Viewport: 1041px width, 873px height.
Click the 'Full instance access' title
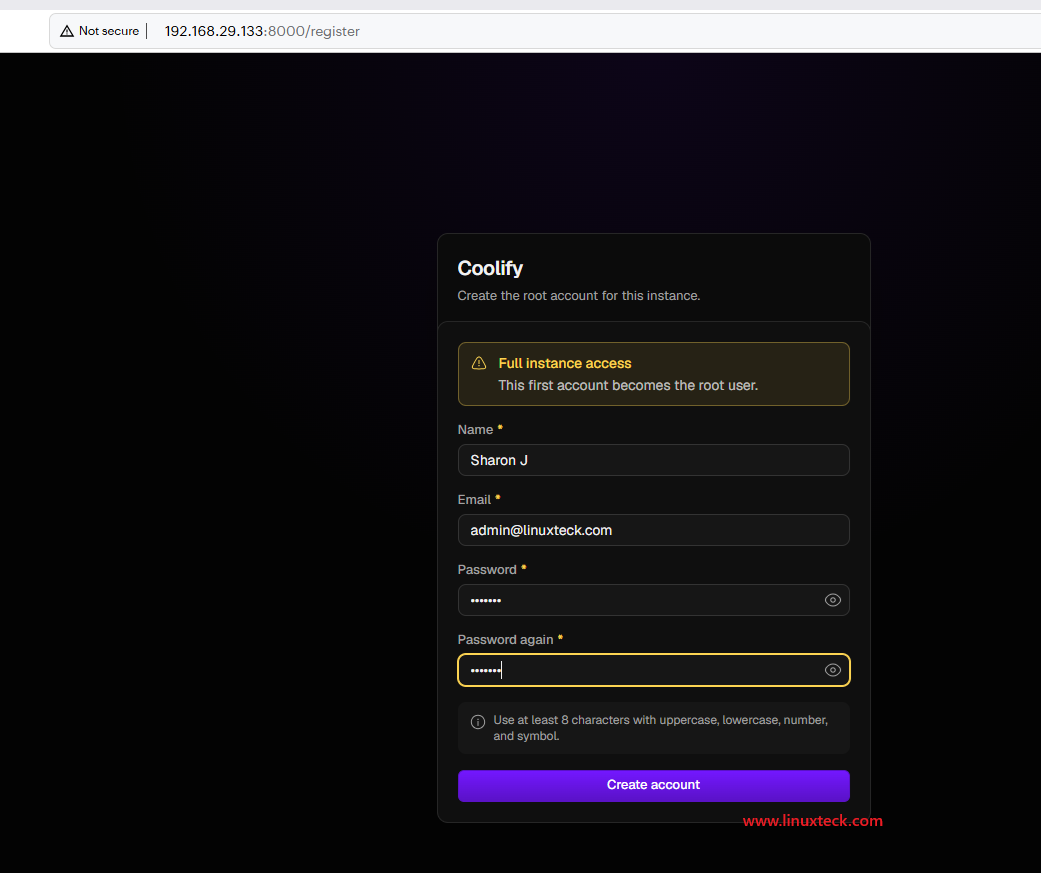[564, 363]
